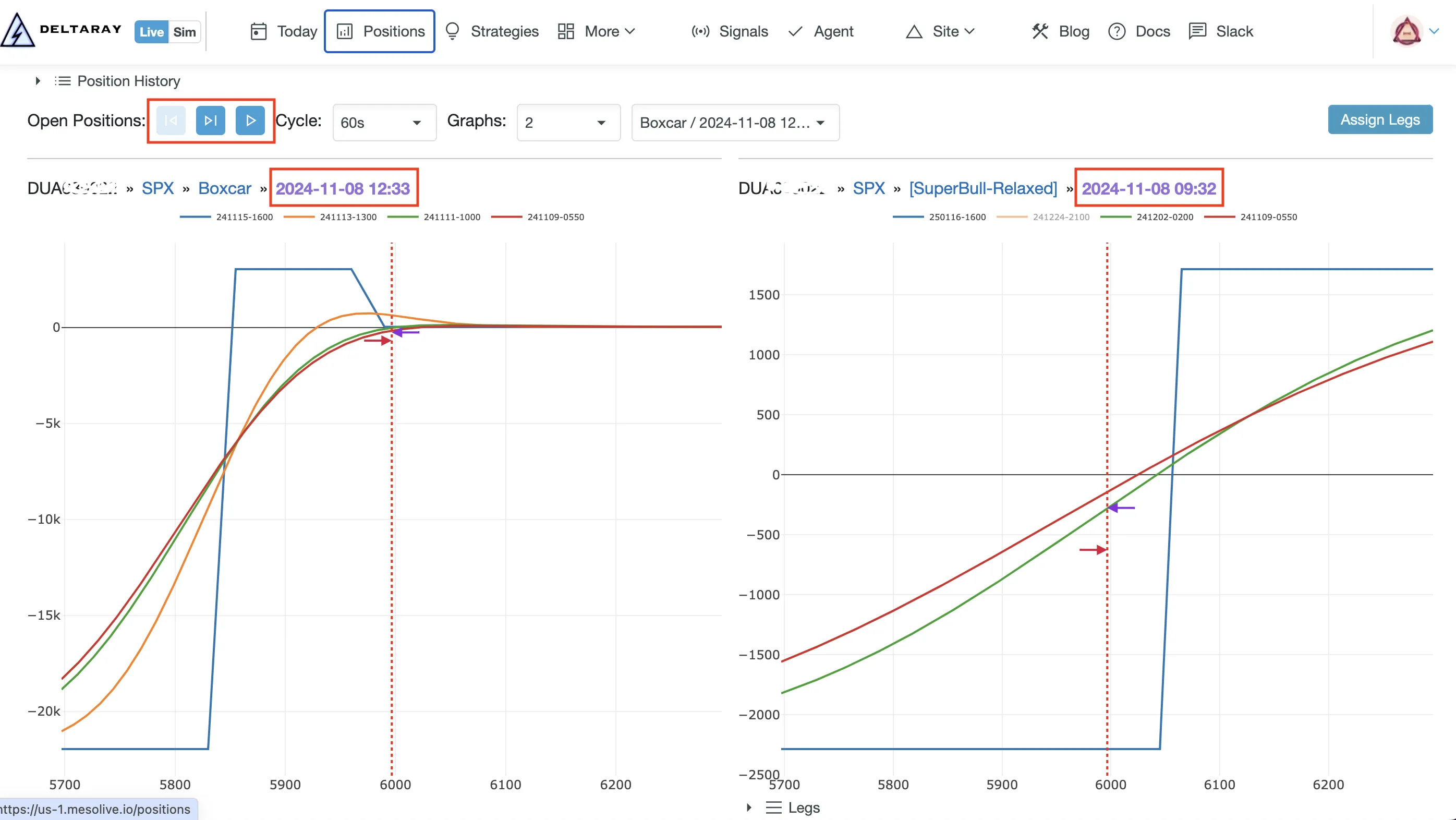Open the Graphs count dropdown
Viewport: 1456px width, 820px height.
(x=567, y=122)
